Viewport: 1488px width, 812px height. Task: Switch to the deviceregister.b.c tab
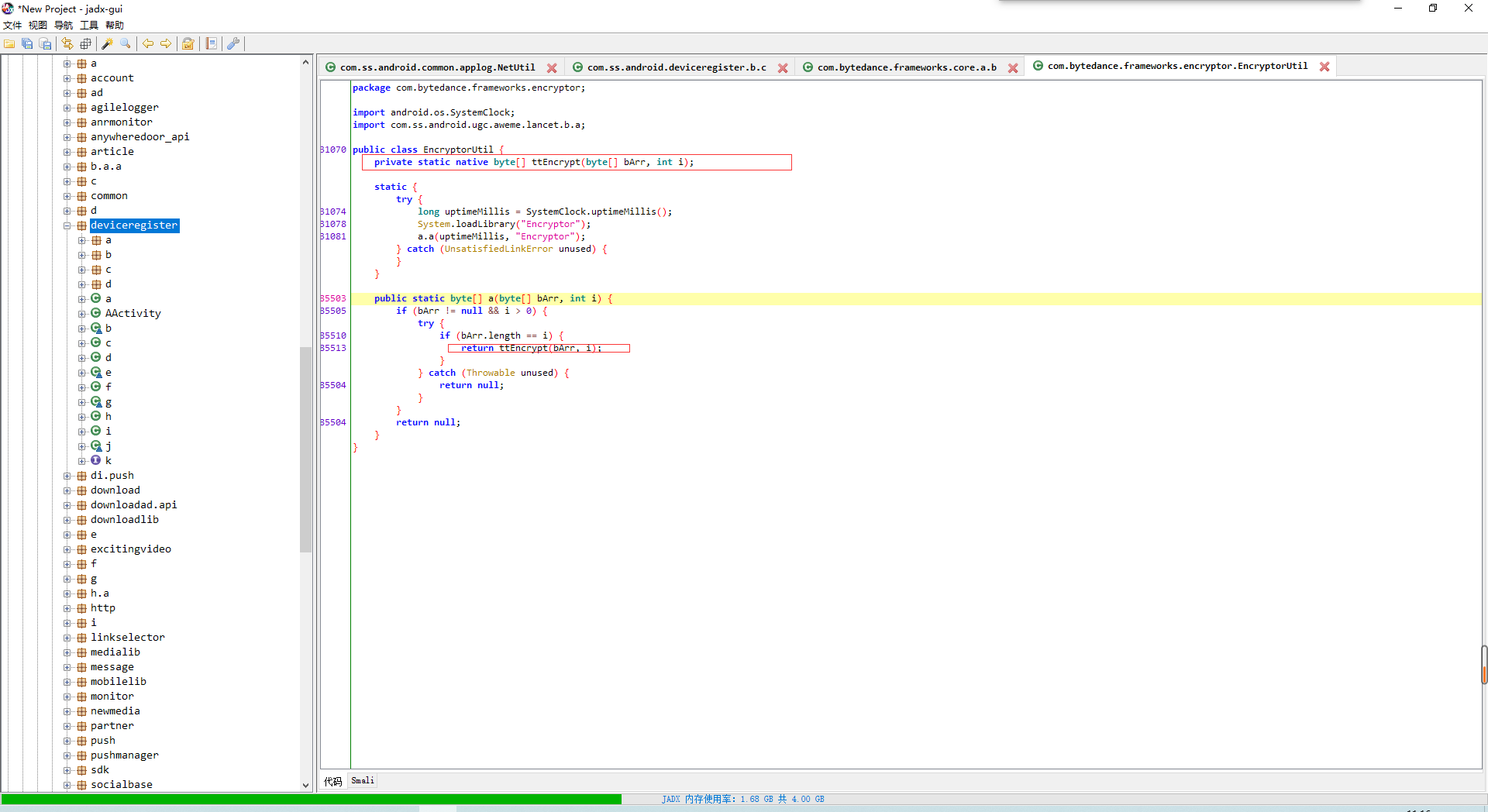tap(677, 67)
